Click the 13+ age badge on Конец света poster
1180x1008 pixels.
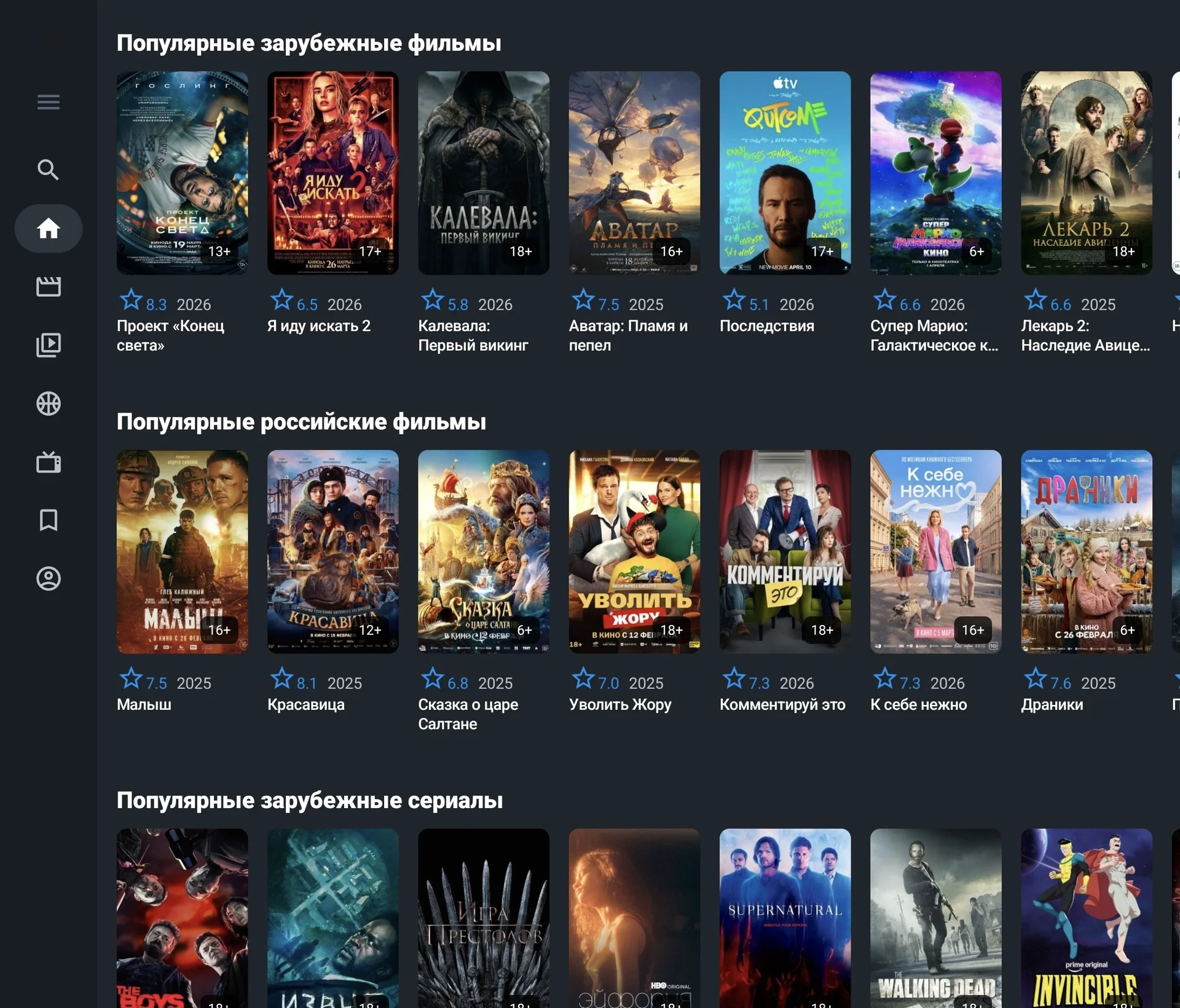(x=219, y=251)
